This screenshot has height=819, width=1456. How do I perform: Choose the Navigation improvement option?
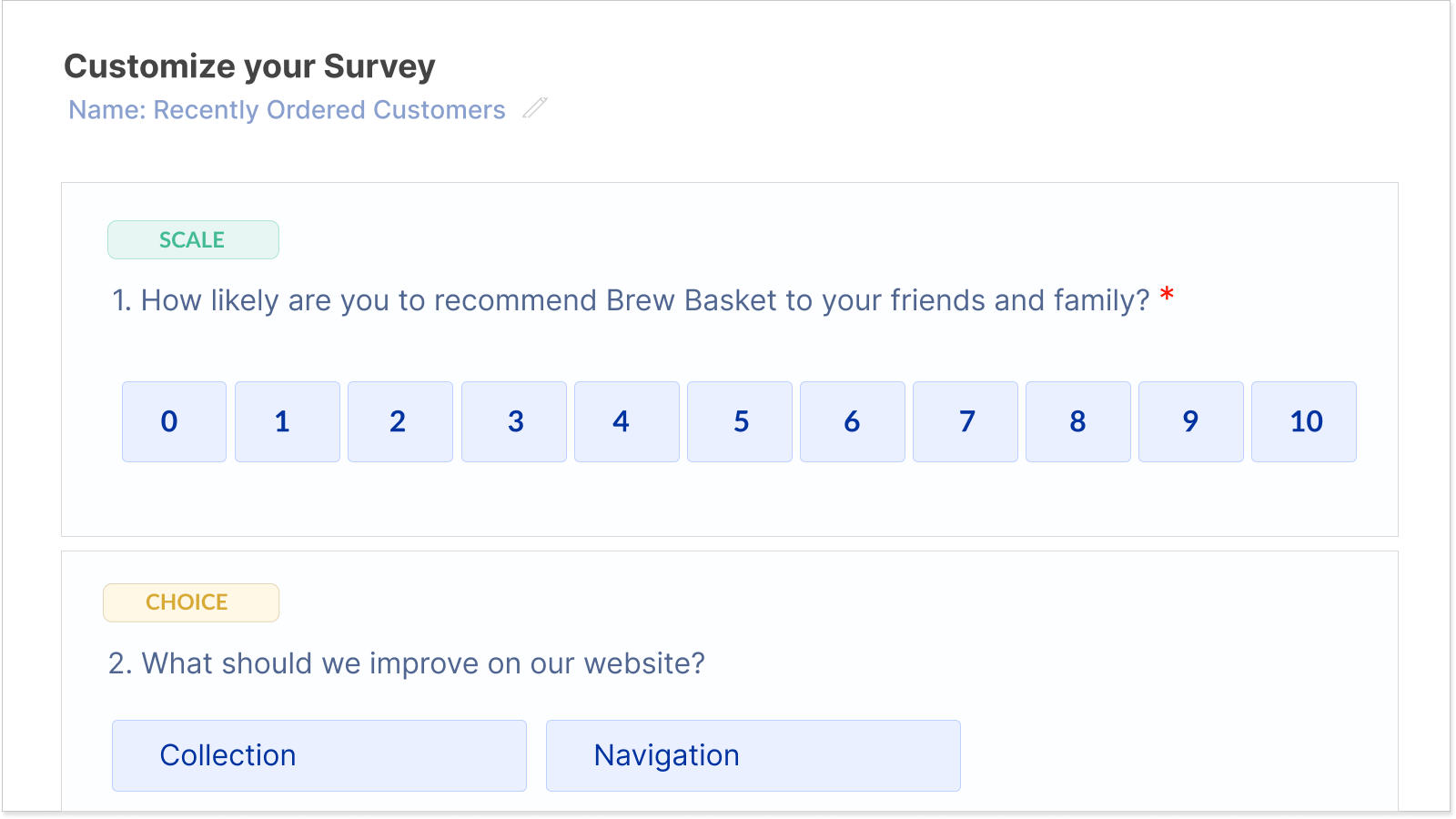tap(753, 754)
